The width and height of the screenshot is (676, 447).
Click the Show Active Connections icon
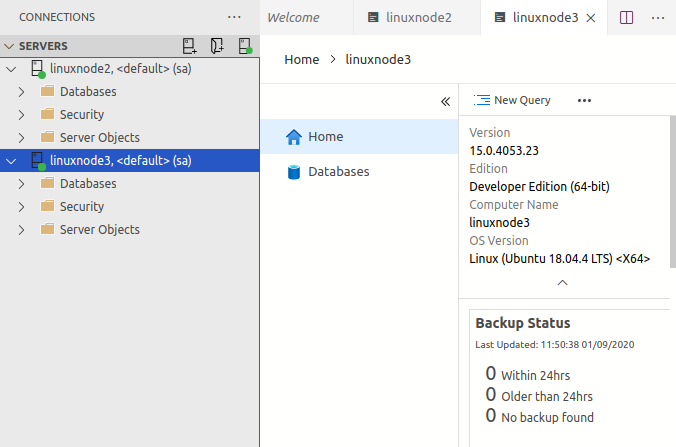(245, 46)
